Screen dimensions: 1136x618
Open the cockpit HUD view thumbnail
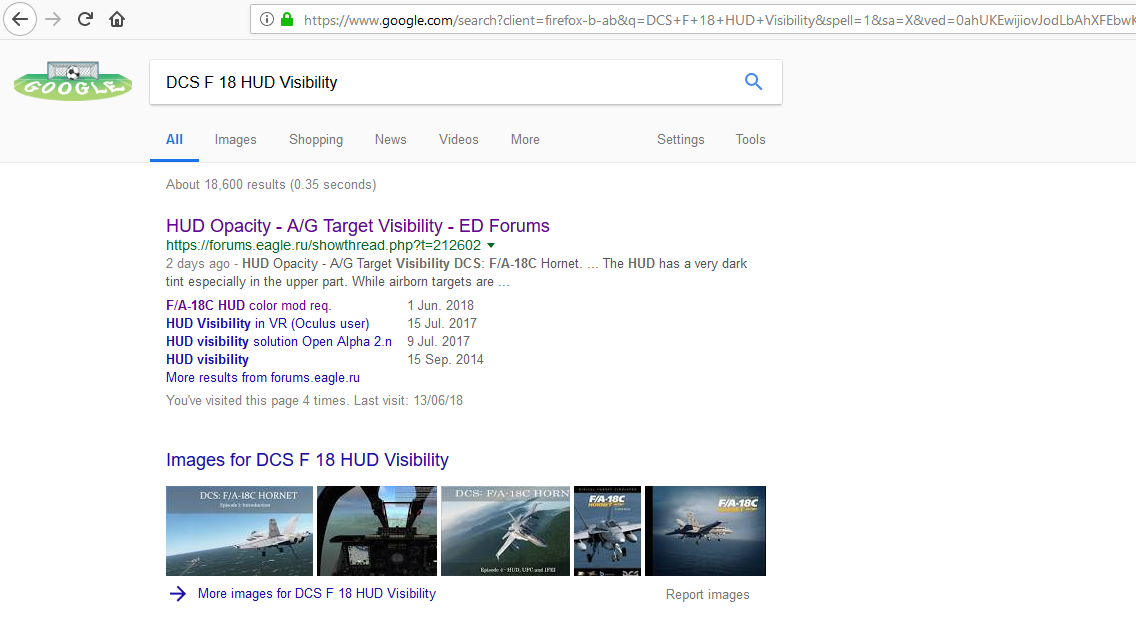[377, 531]
